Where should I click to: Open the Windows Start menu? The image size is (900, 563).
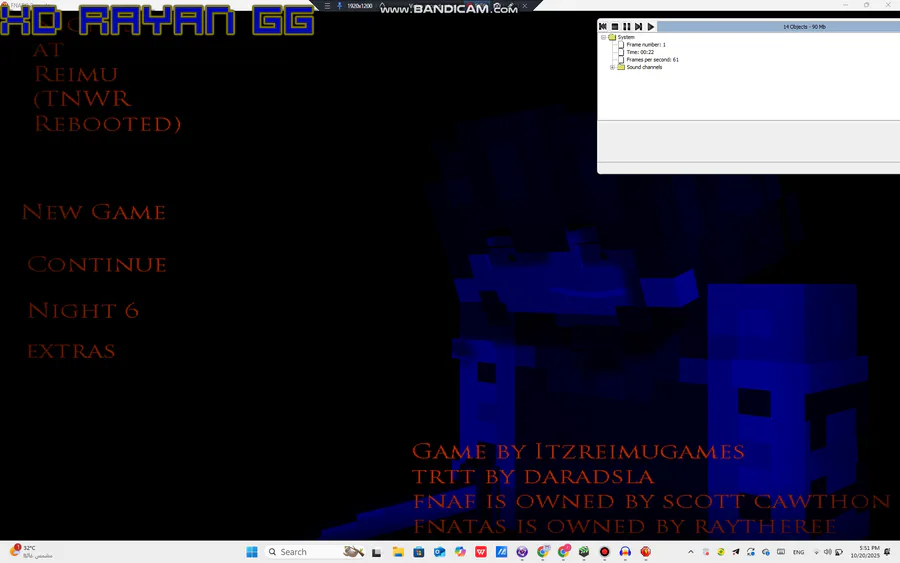point(252,552)
